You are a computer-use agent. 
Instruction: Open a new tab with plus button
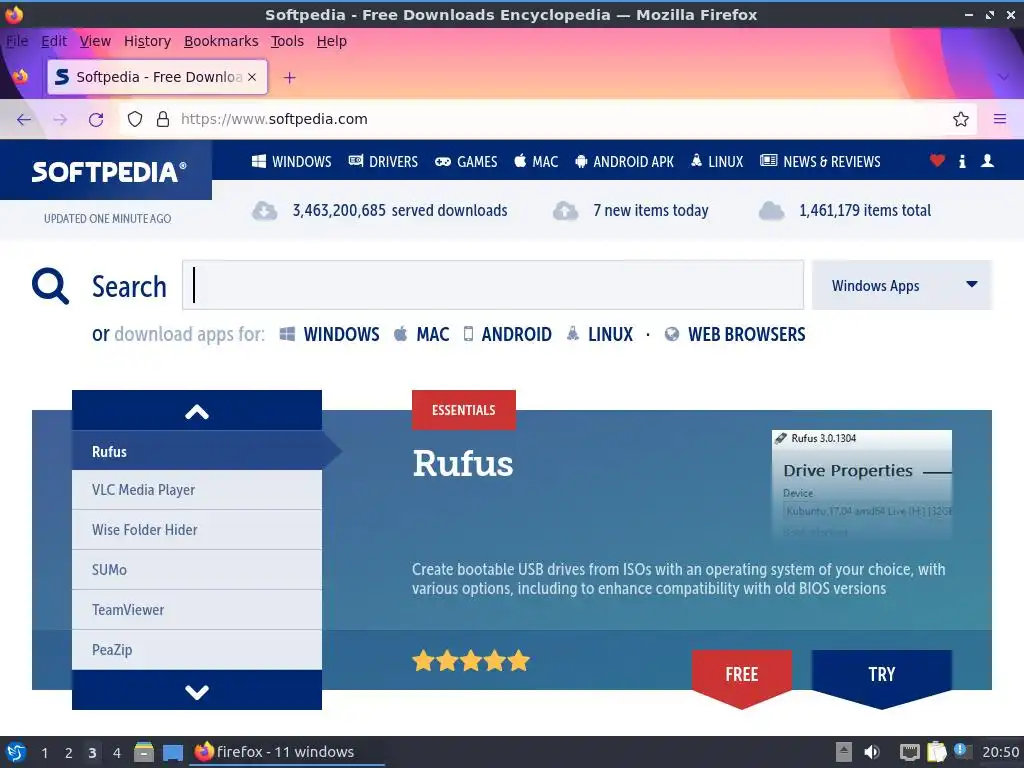coord(289,78)
